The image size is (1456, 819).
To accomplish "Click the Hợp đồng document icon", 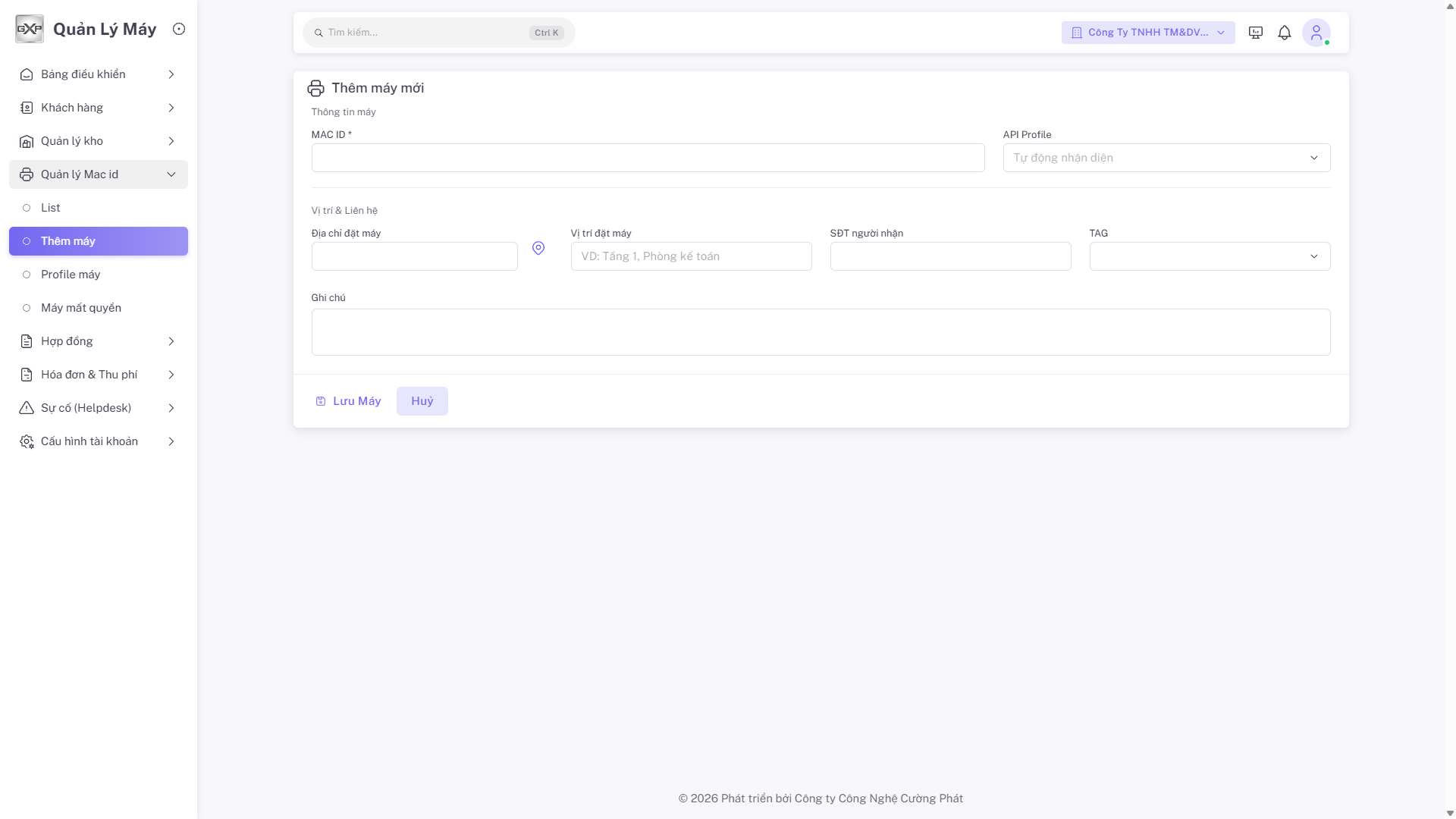I will point(27,341).
